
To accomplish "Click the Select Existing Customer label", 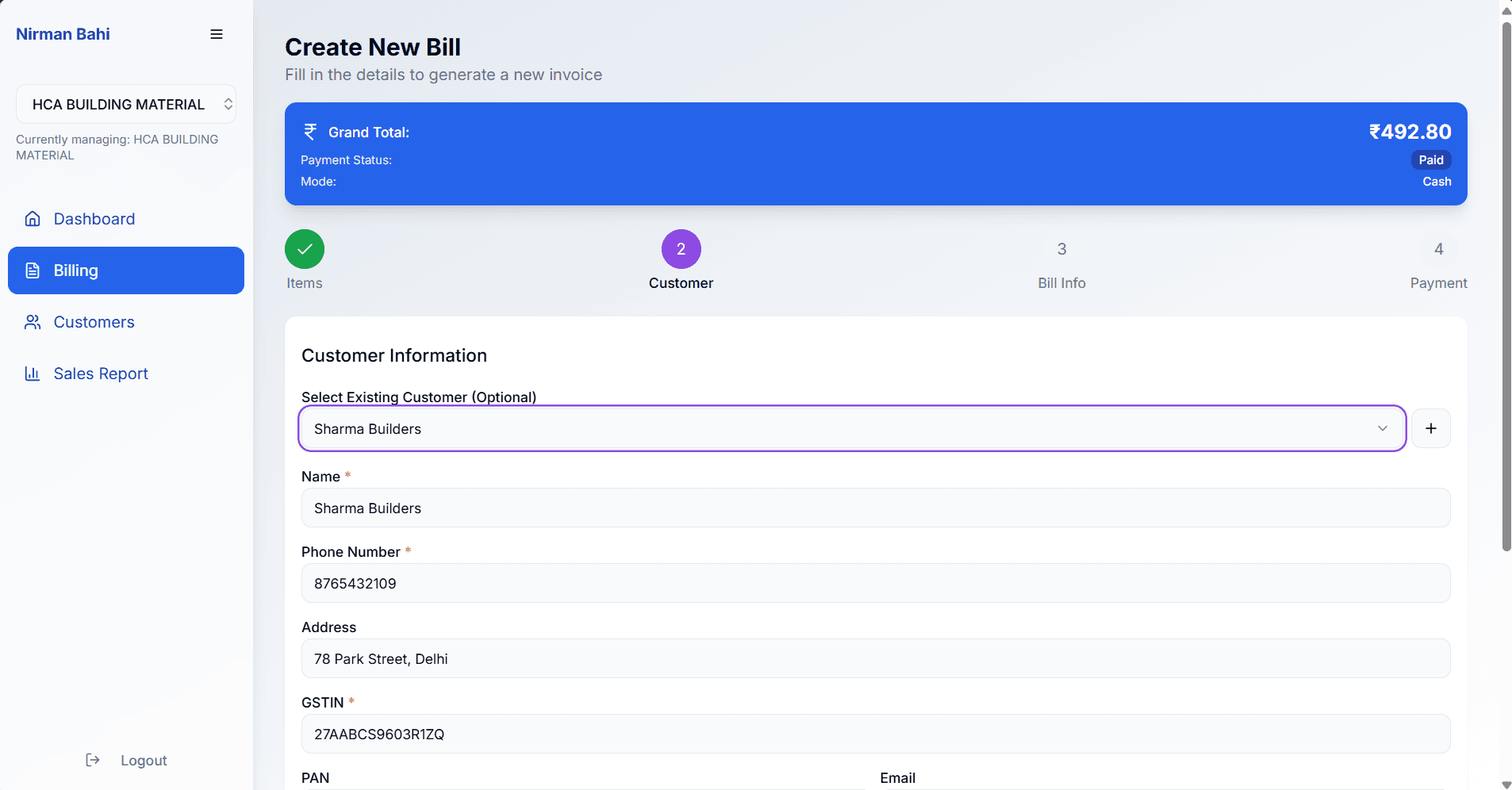I will pos(419,397).
